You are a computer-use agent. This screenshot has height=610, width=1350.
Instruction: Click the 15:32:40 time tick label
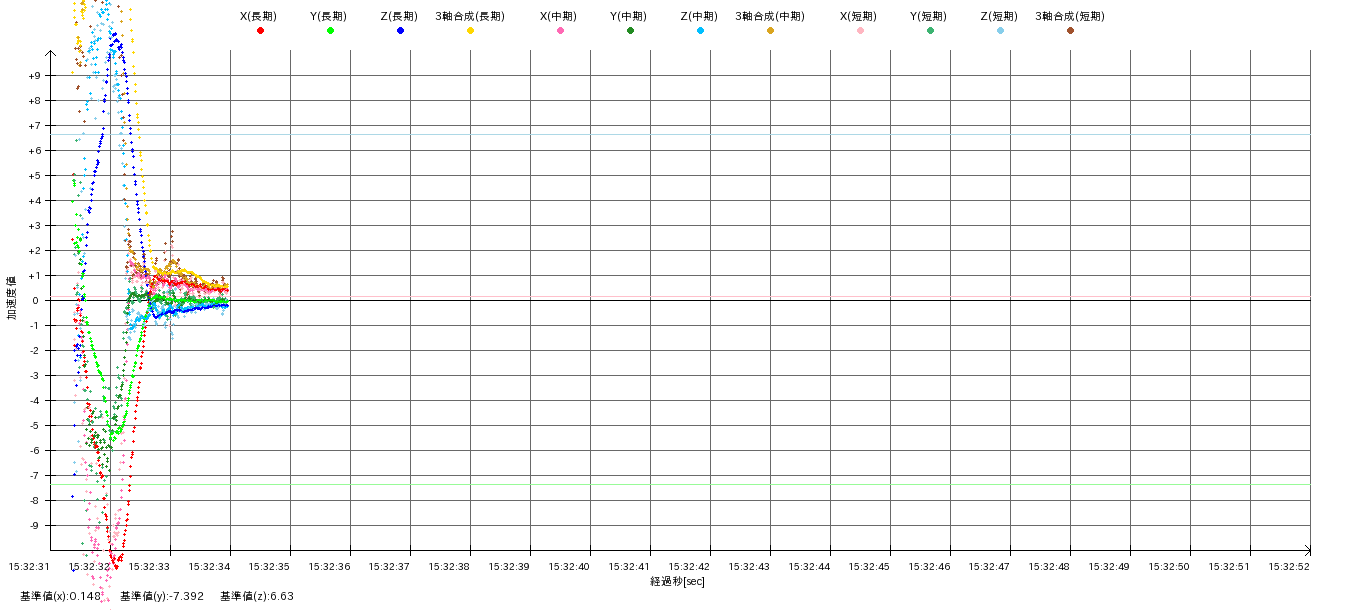pyautogui.click(x=570, y=566)
